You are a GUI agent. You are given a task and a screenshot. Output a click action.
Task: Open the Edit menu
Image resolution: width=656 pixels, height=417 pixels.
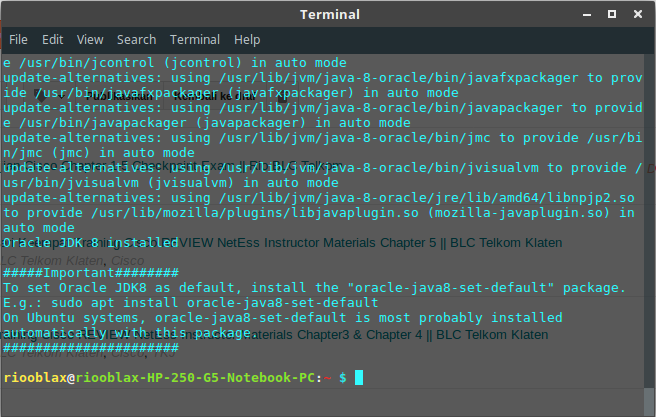click(x=52, y=40)
